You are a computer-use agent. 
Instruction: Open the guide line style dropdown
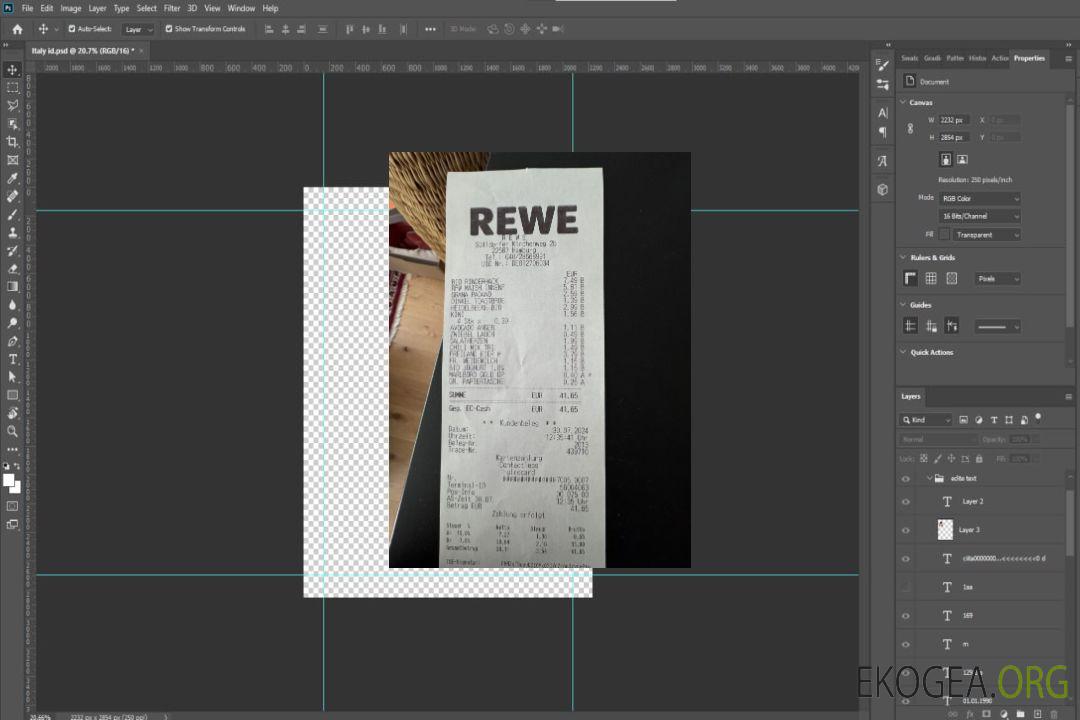point(997,327)
